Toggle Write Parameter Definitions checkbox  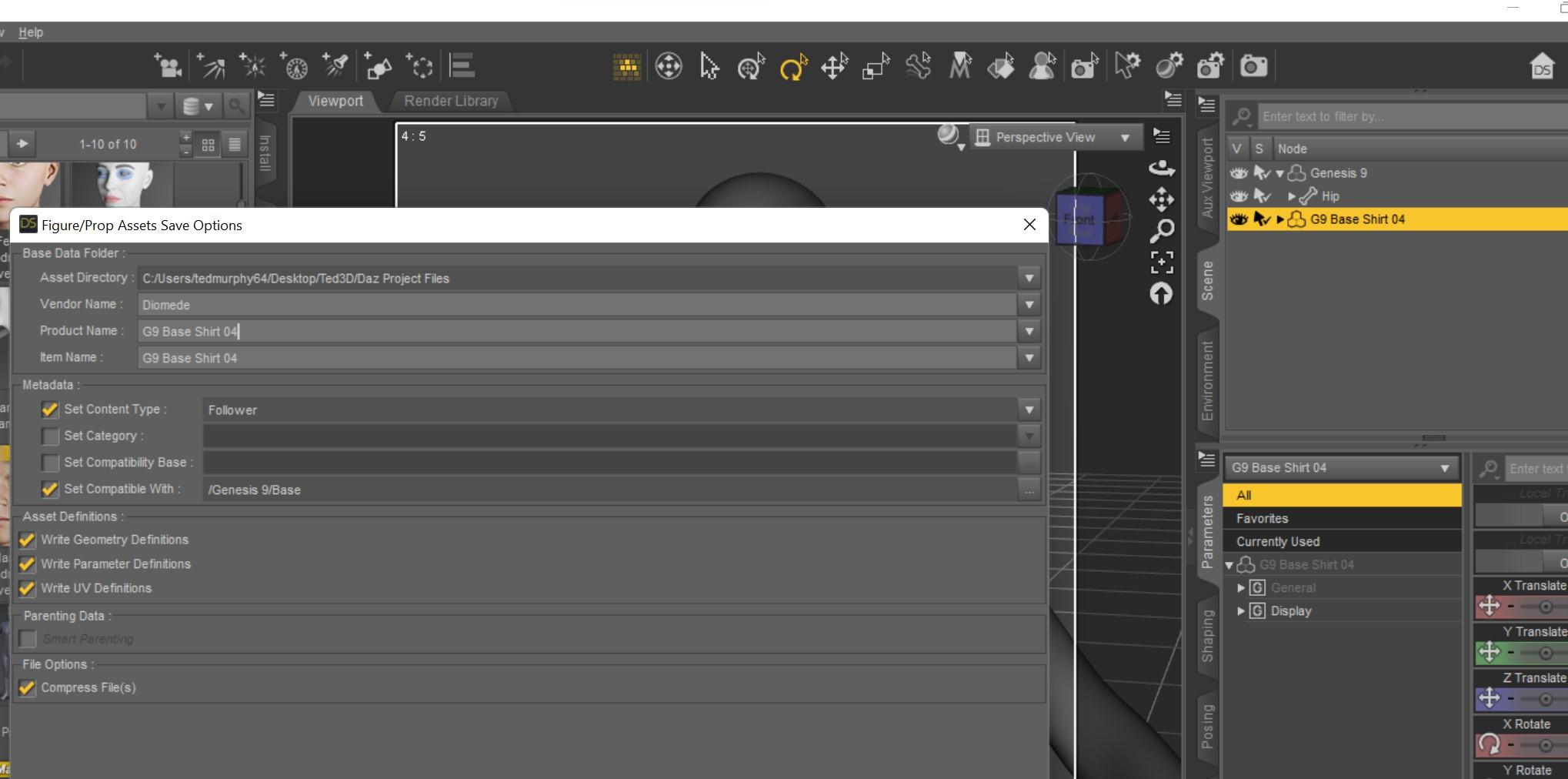(27, 564)
